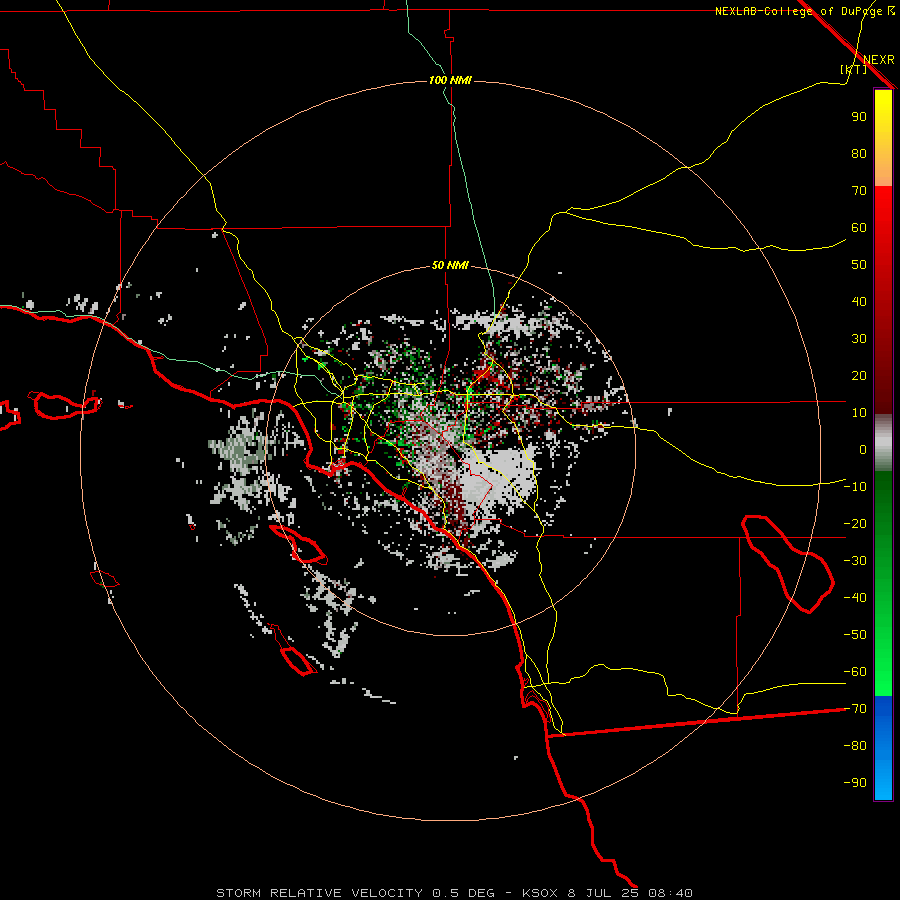900x900 pixels.
Task: Click the 70 label on the velocity scale
Action: [x=859, y=191]
